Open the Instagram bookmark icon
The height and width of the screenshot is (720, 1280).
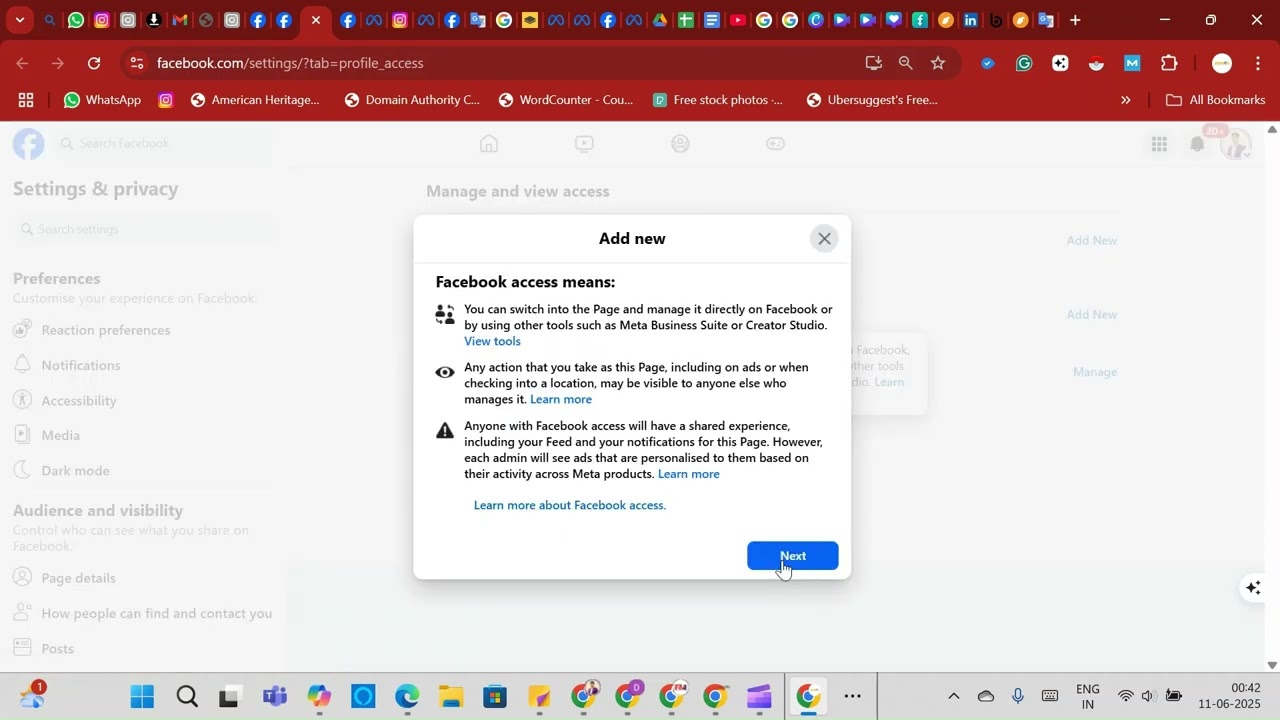click(166, 100)
